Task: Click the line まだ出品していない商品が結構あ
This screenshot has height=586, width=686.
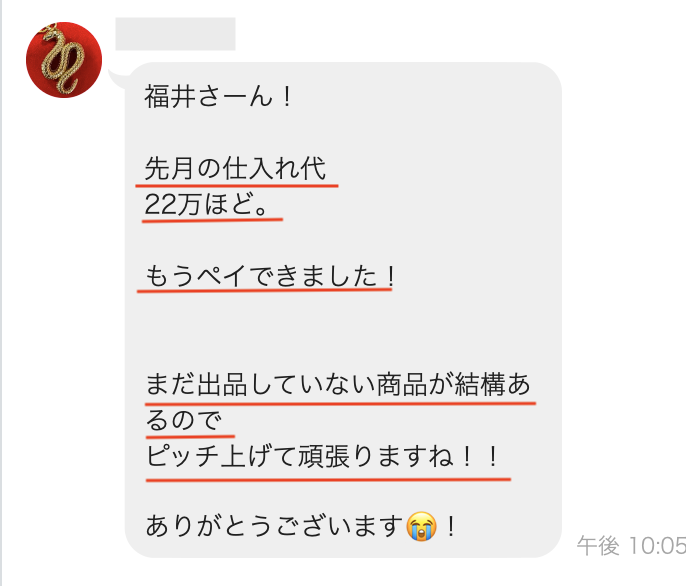Action: coord(338,384)
